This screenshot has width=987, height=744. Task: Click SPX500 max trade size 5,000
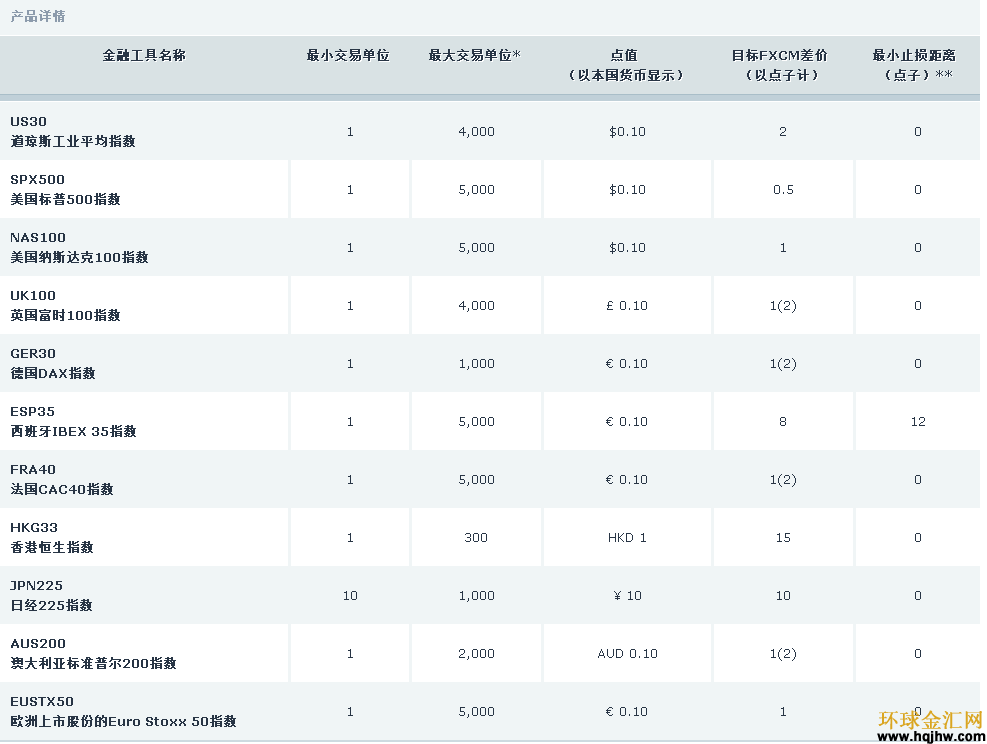pyautogui.click(x=477, y=189)
